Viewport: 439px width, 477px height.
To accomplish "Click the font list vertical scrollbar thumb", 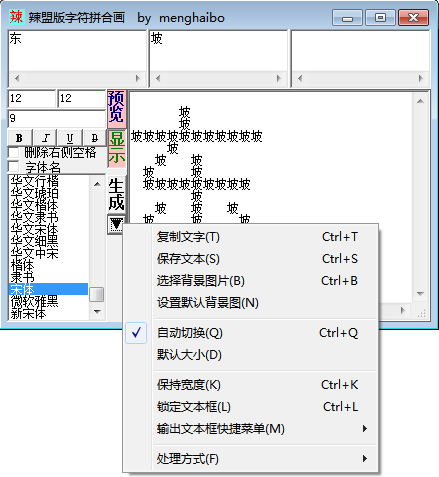I will click(x=97, y=294).
